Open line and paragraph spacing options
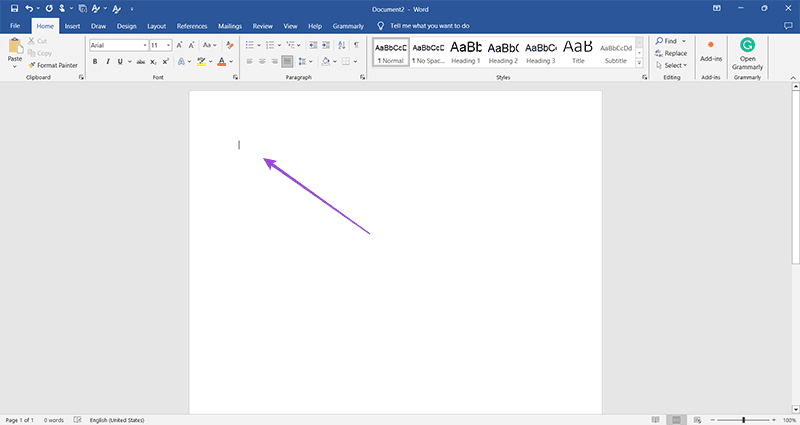This screenshot has width=800, height=425. tap(303, 62)
